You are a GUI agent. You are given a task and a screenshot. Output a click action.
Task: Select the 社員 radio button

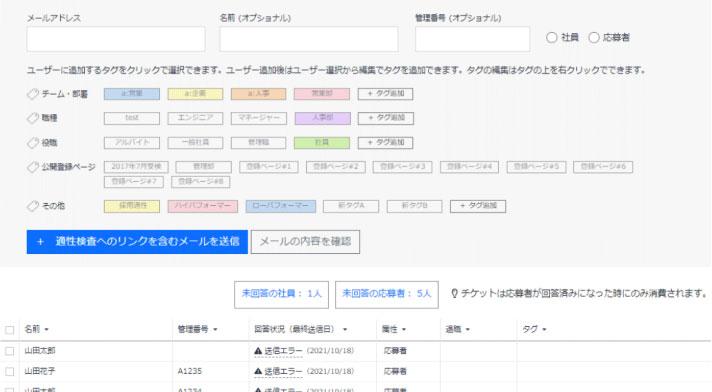(552, 38)
